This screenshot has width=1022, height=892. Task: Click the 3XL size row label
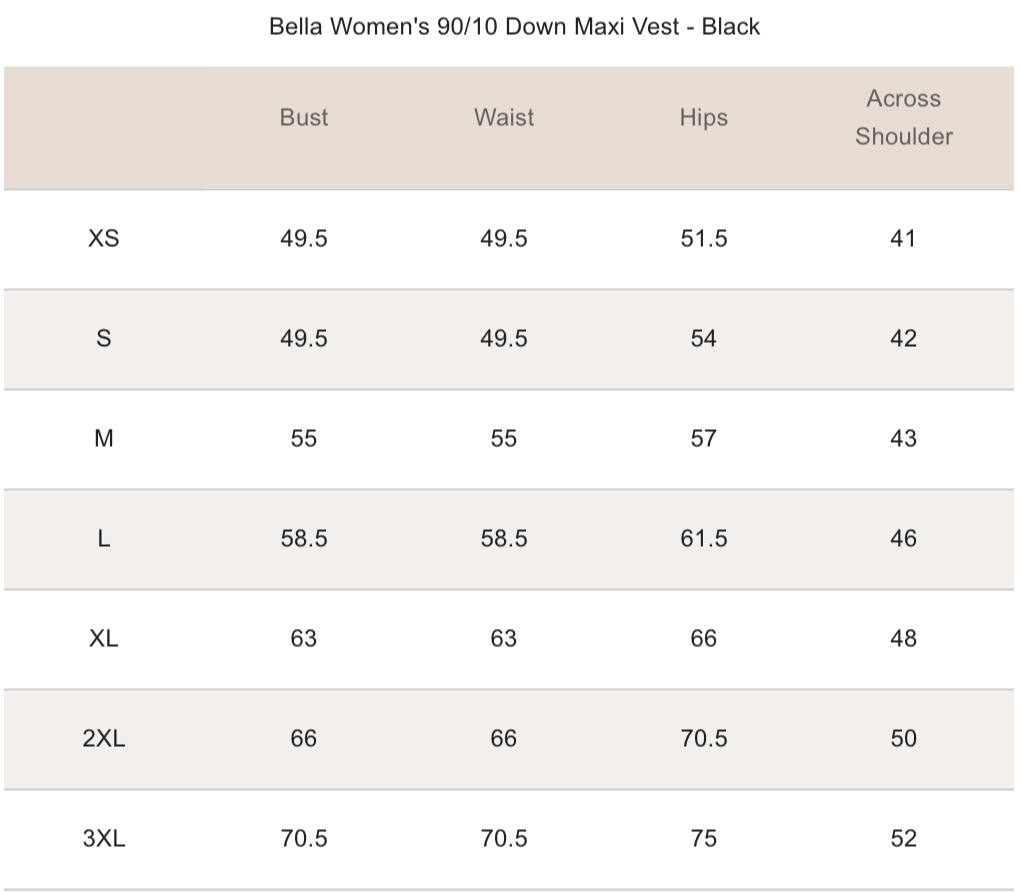104,838
